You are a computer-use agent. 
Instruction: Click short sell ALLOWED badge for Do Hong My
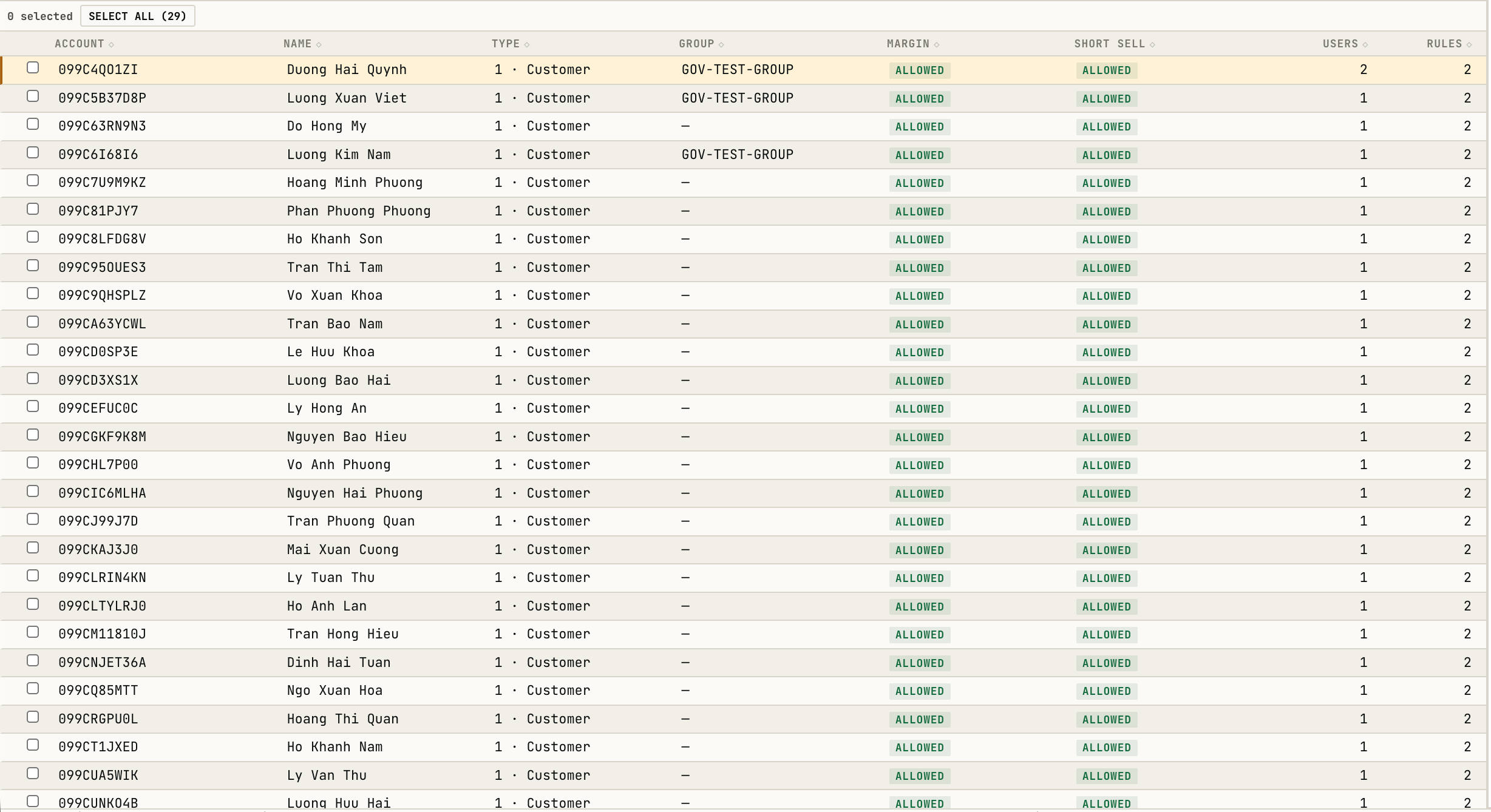tap(1107, 127)
